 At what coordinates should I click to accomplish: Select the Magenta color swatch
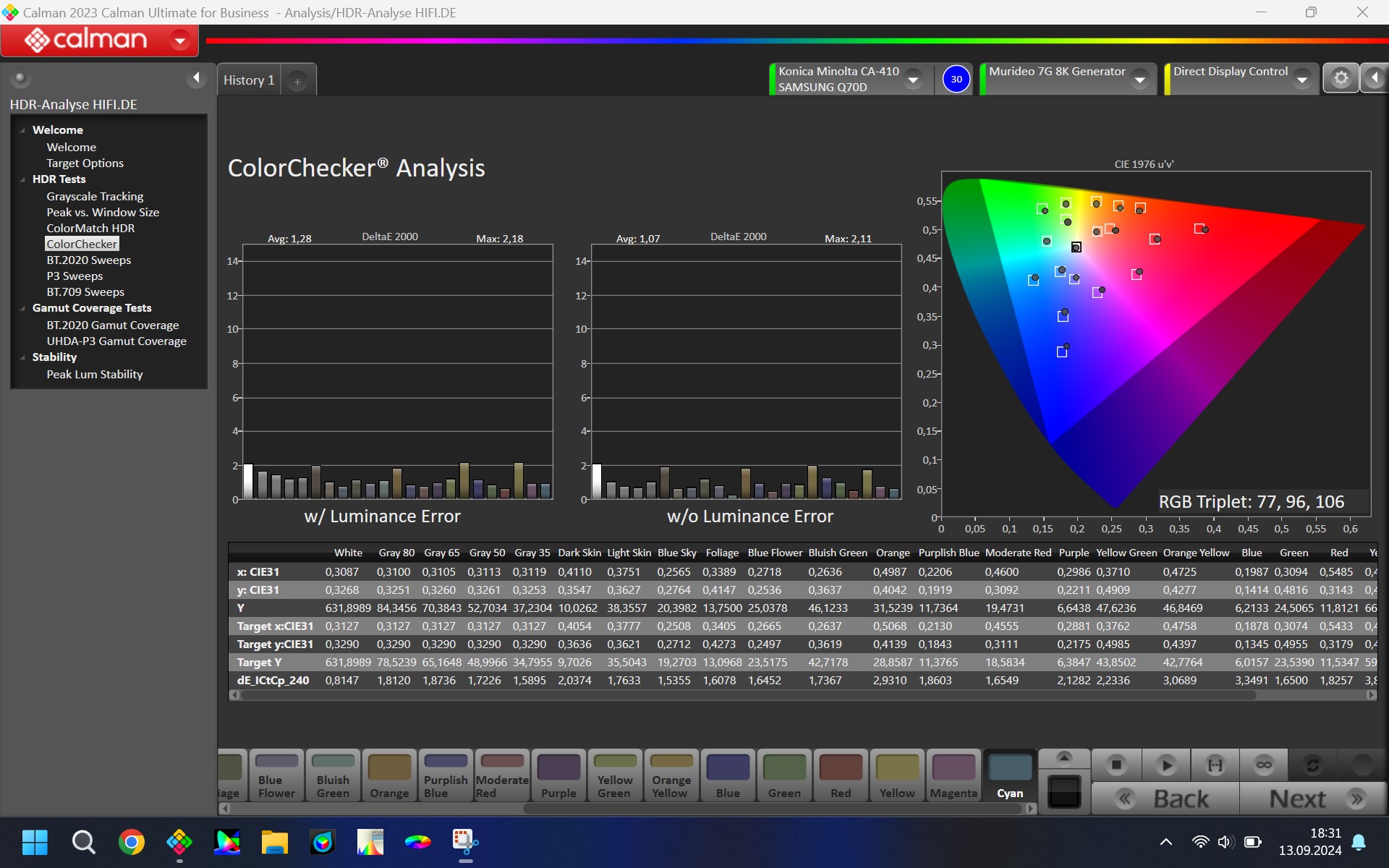point(953,775)
